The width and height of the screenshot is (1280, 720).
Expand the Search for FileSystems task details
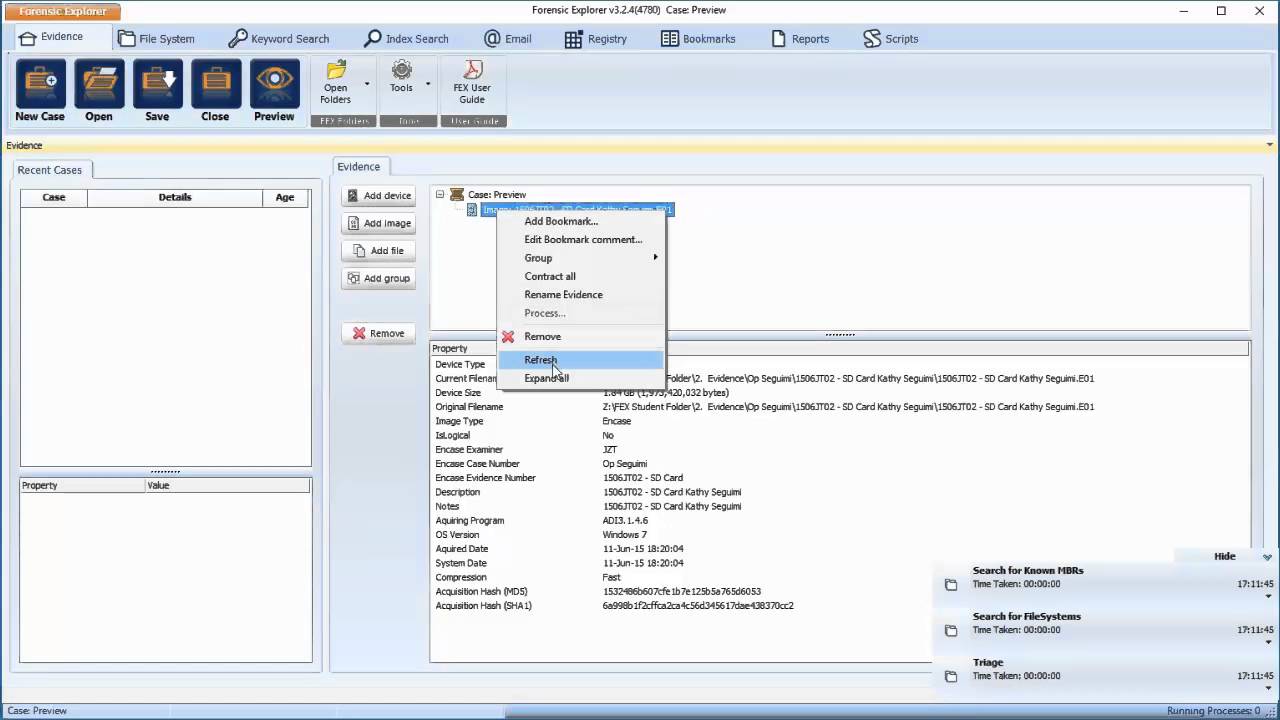1268,643
